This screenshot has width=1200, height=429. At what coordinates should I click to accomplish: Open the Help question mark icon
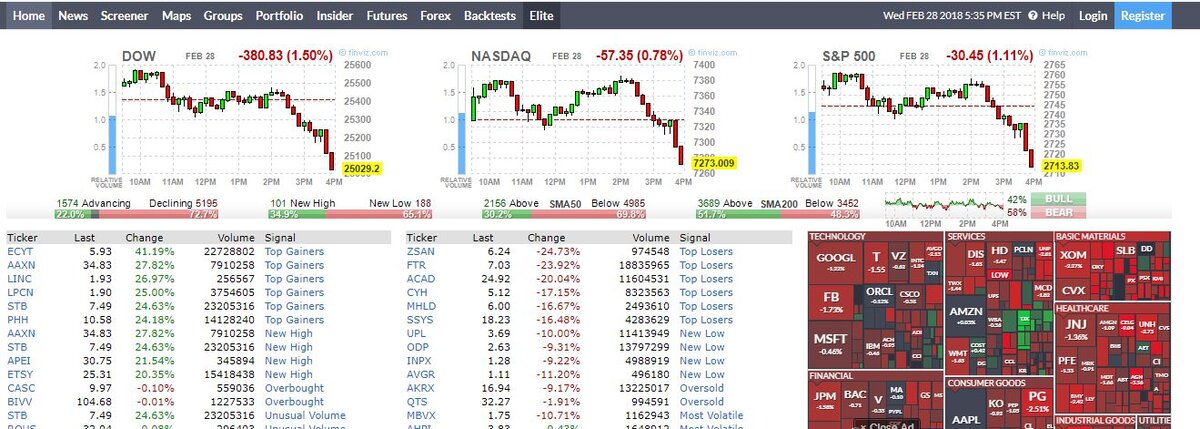coord(1032,16)
